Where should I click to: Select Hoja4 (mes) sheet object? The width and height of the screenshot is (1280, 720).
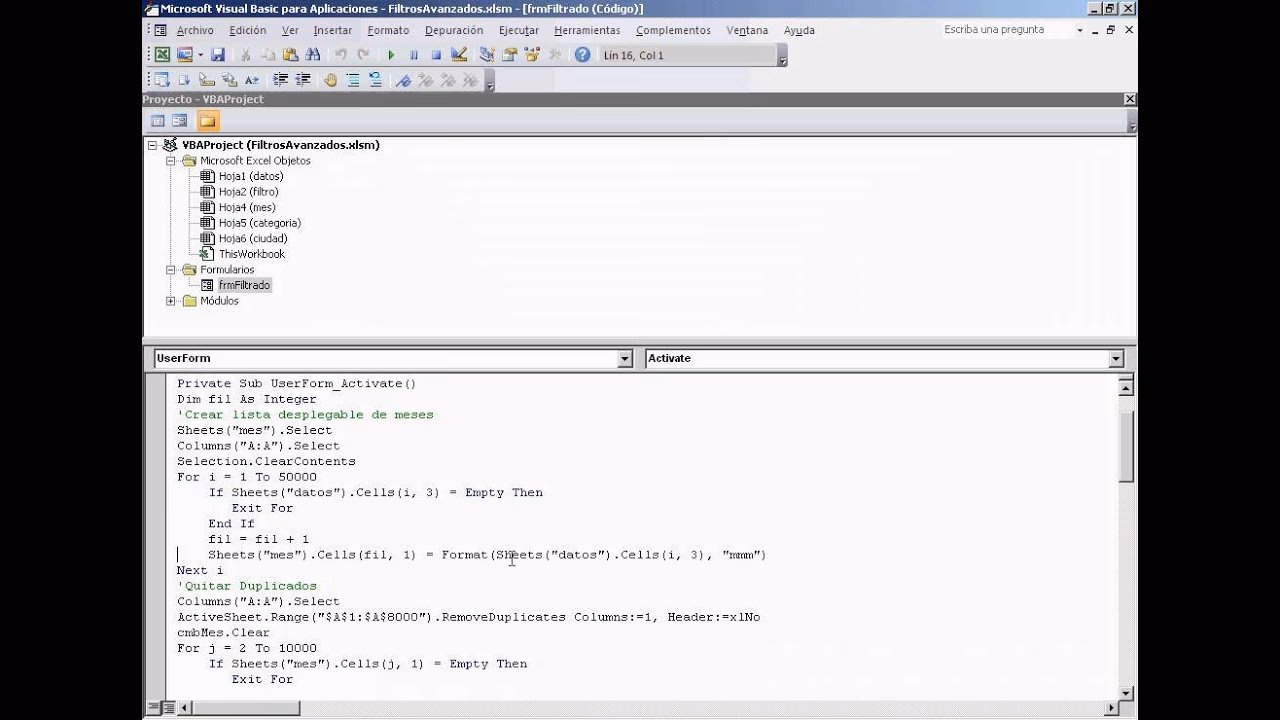coord(247,207)
